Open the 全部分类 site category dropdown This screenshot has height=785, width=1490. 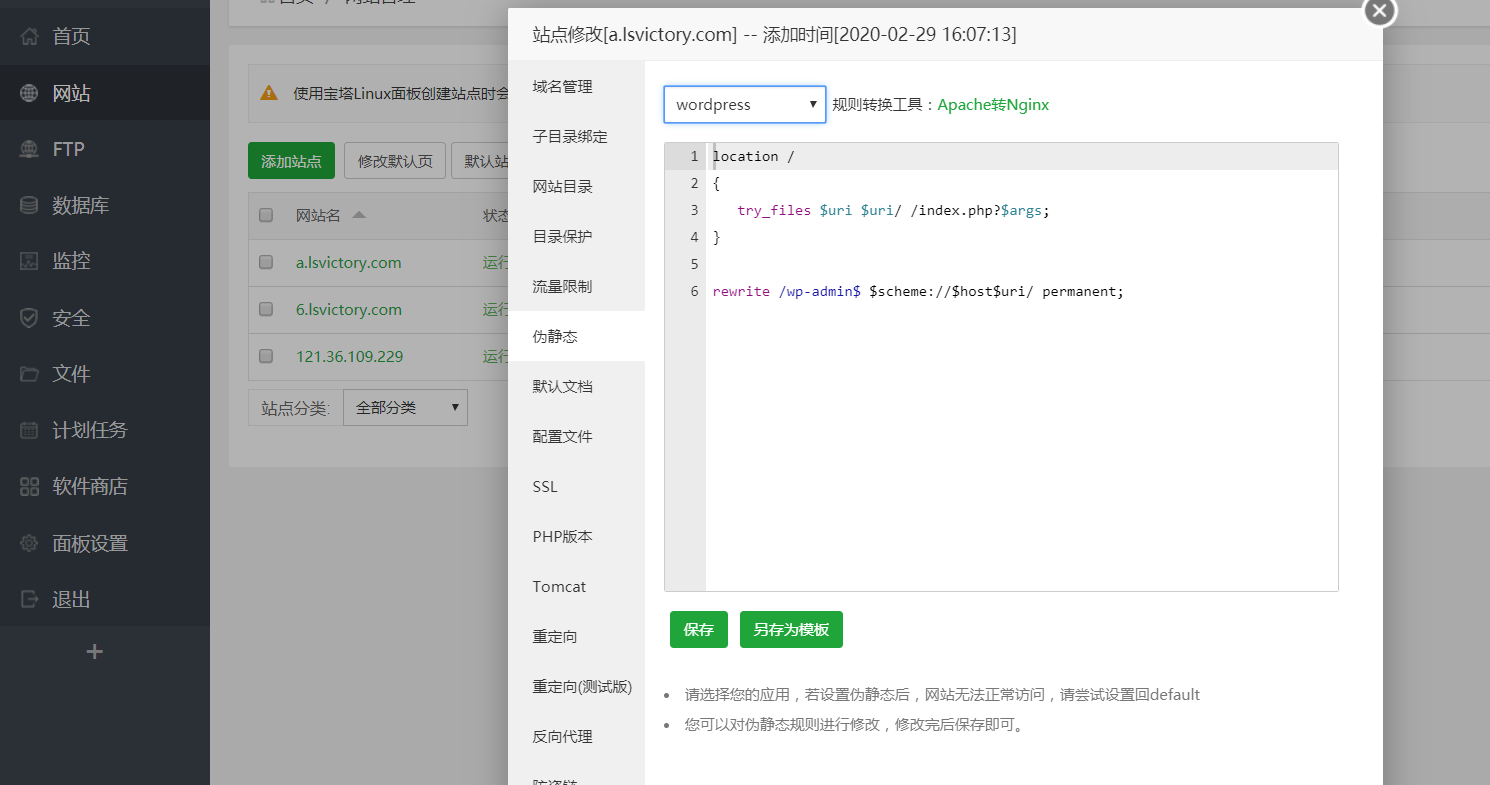pos(405,408)
